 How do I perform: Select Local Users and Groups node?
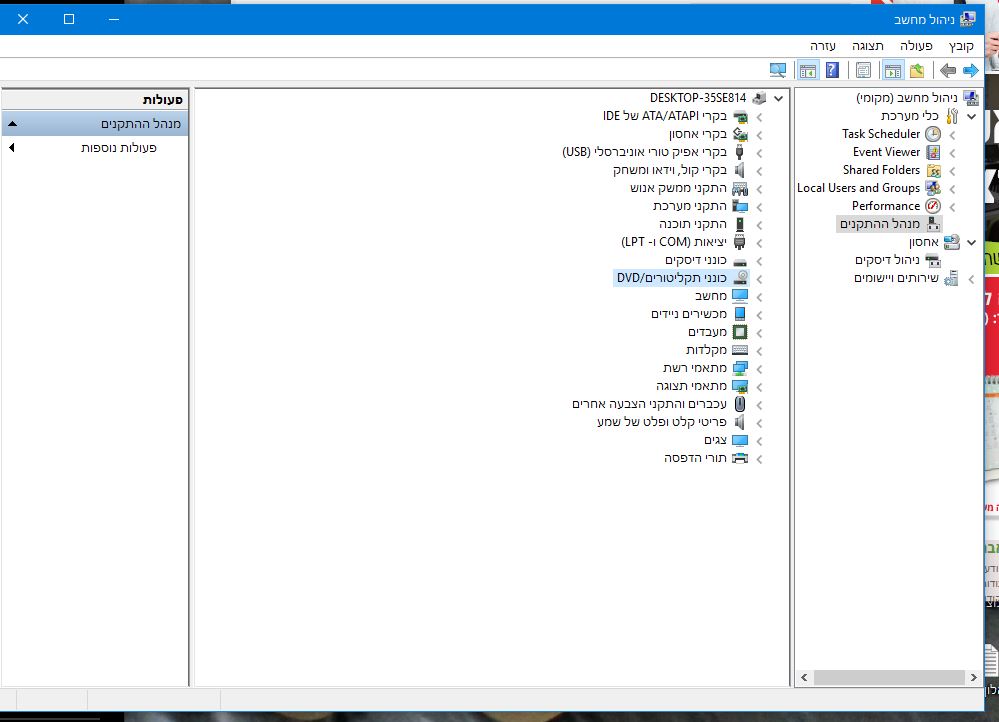[x=858, y=188]
